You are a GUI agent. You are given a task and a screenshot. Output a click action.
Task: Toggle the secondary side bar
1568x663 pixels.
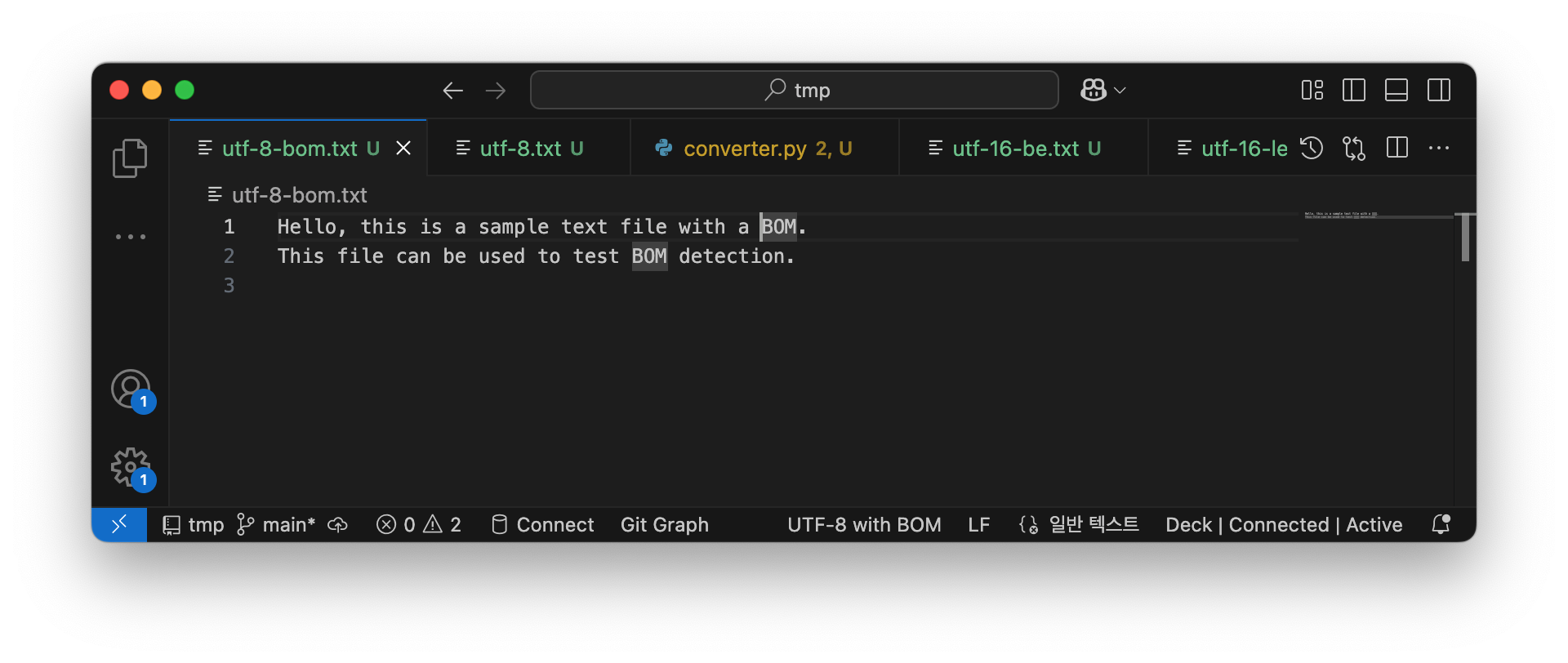[1439, 90]
